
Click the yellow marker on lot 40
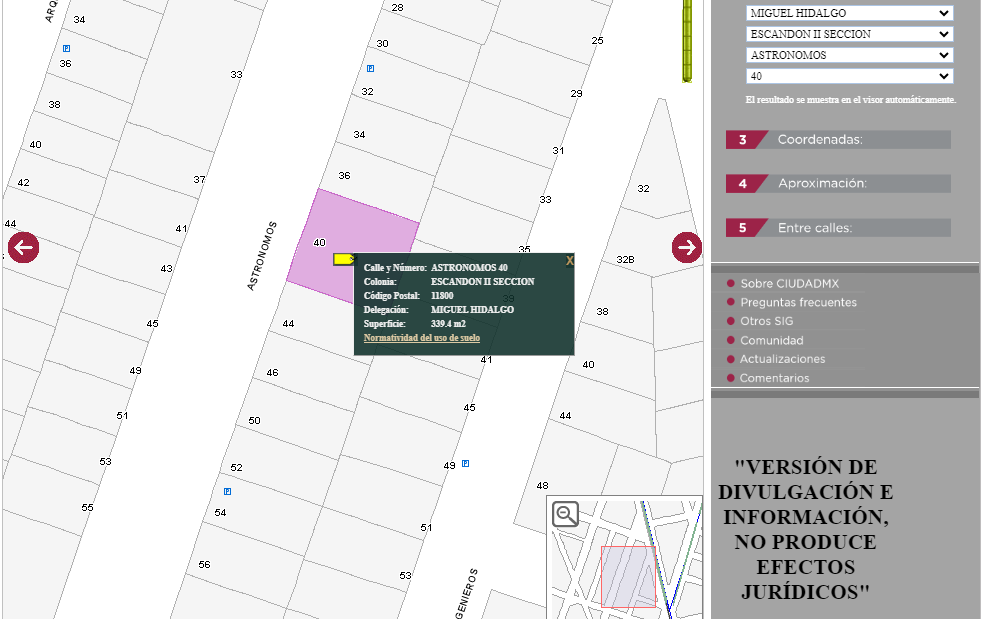(x=343, y=258)
